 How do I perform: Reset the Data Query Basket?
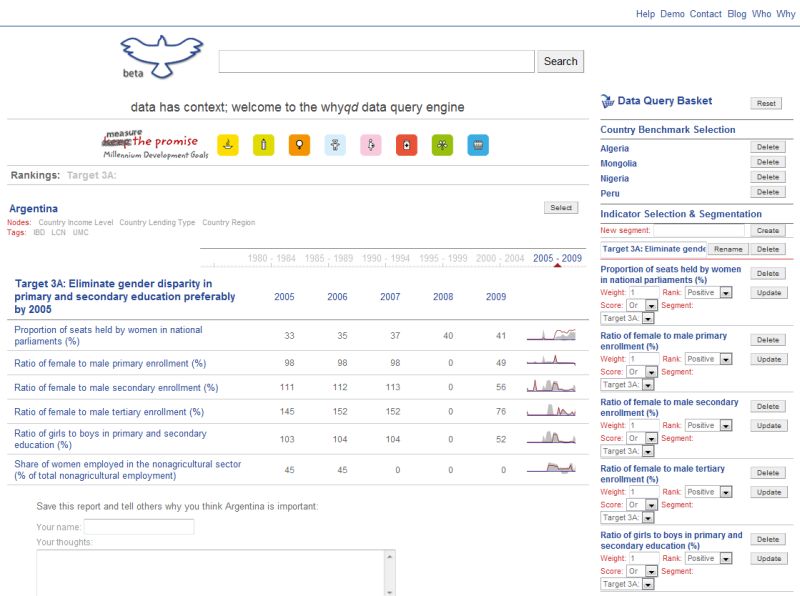(766, 103)
